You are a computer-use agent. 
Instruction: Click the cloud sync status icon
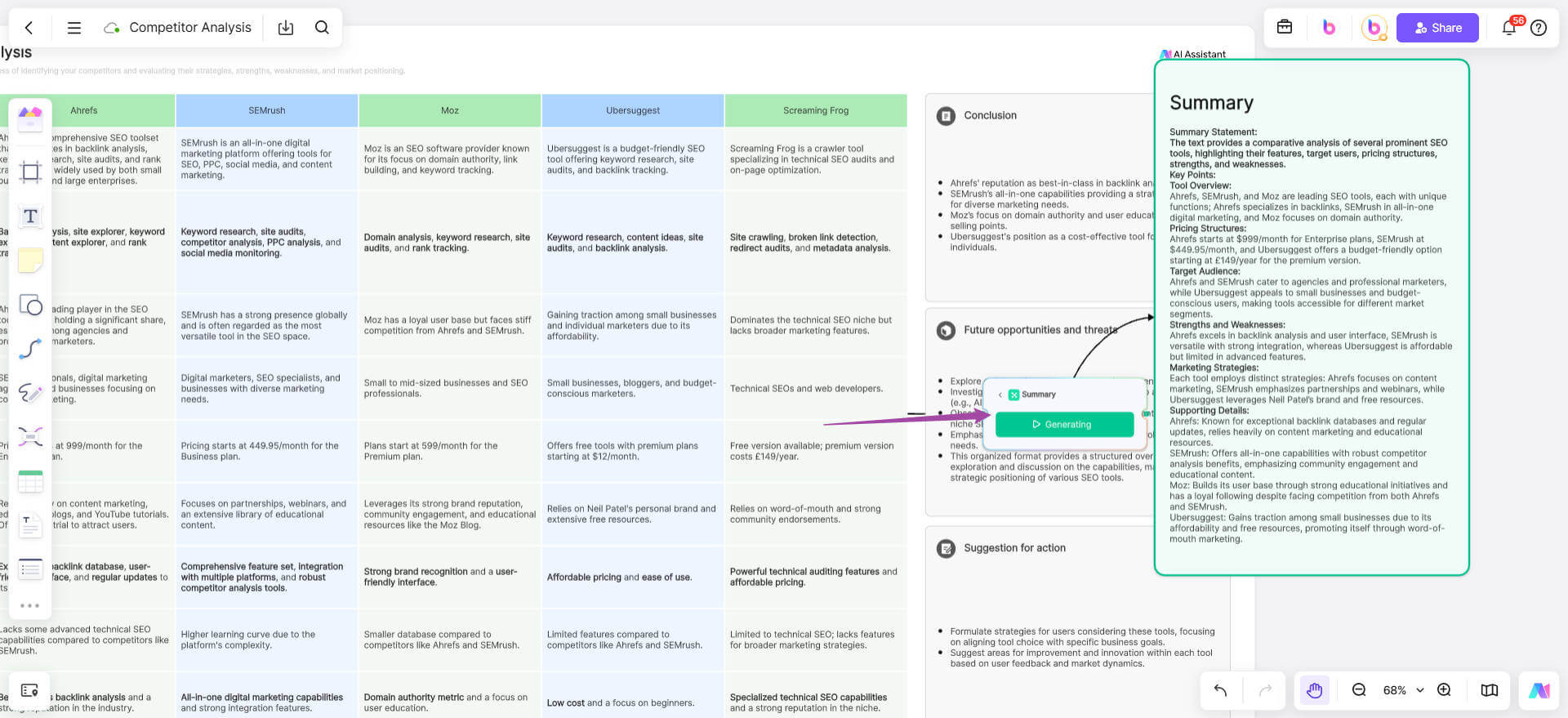(112, 28)
